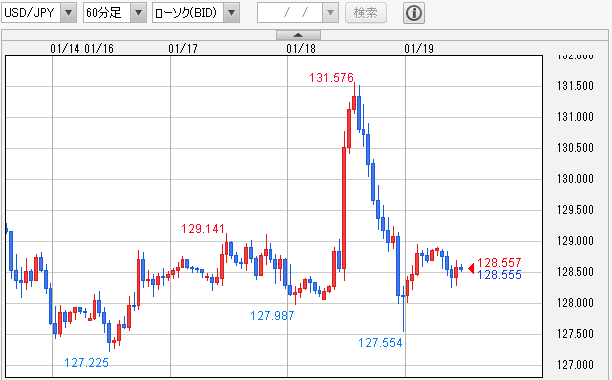Screen dimensions: 612x380
Task: Click the 127.000 price axis label
Action: (x=575, y=365)
